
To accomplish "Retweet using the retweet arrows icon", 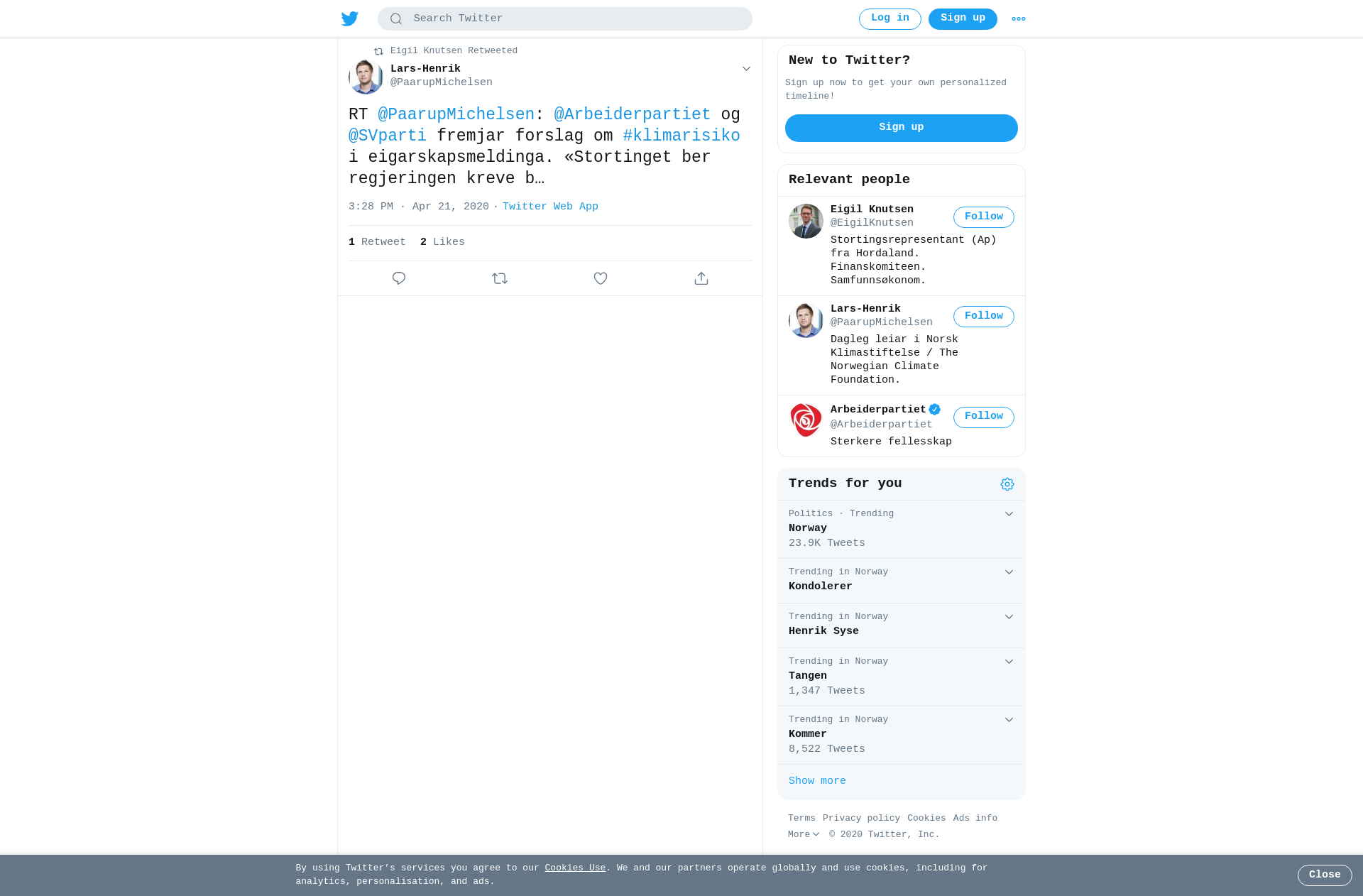I will coord(500,278).
